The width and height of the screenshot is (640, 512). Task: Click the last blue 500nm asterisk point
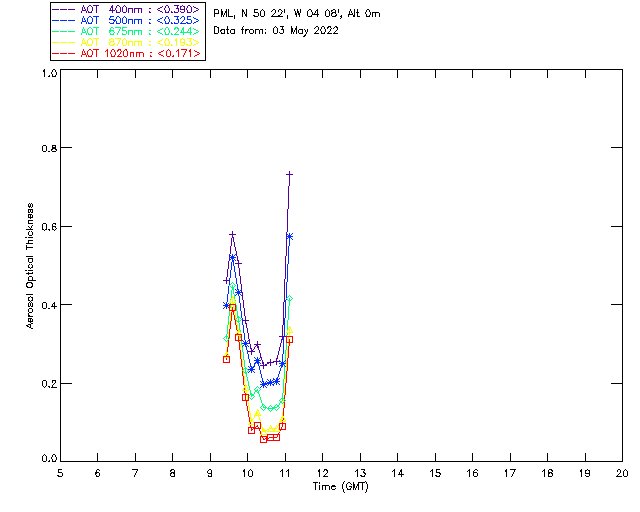[289, 236]
